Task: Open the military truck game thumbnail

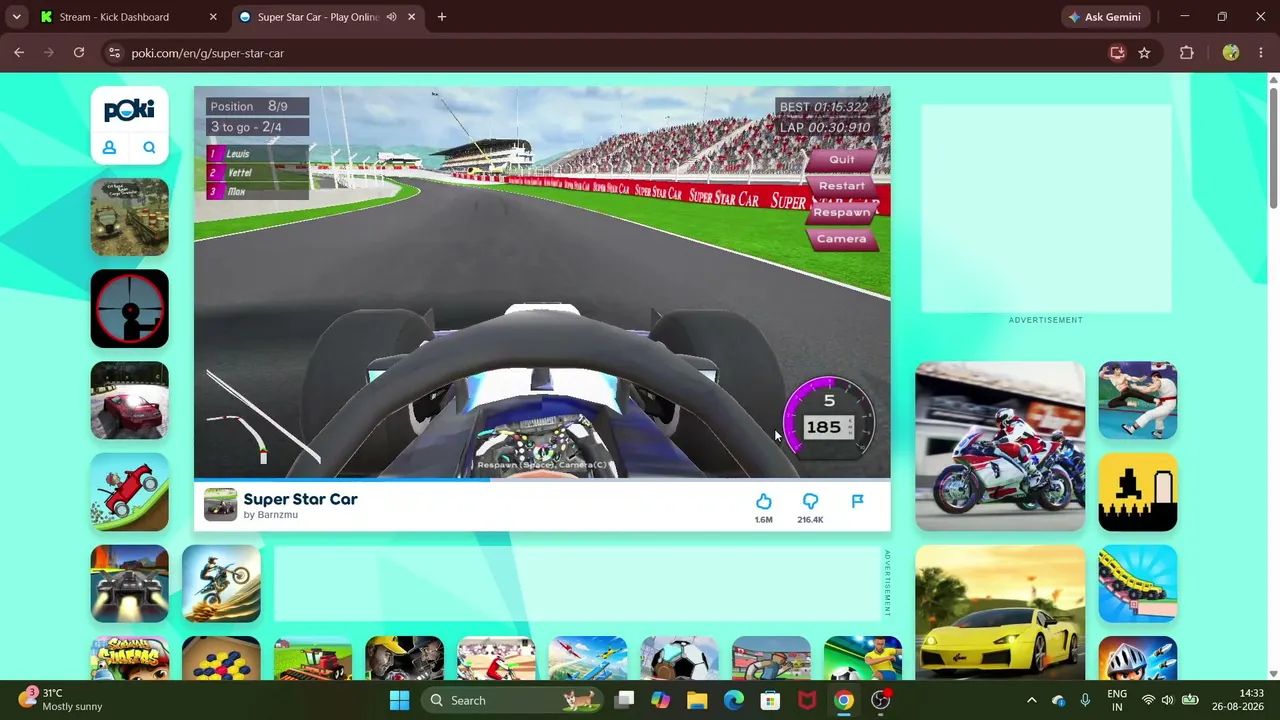Action: click(x=130, y=217)
